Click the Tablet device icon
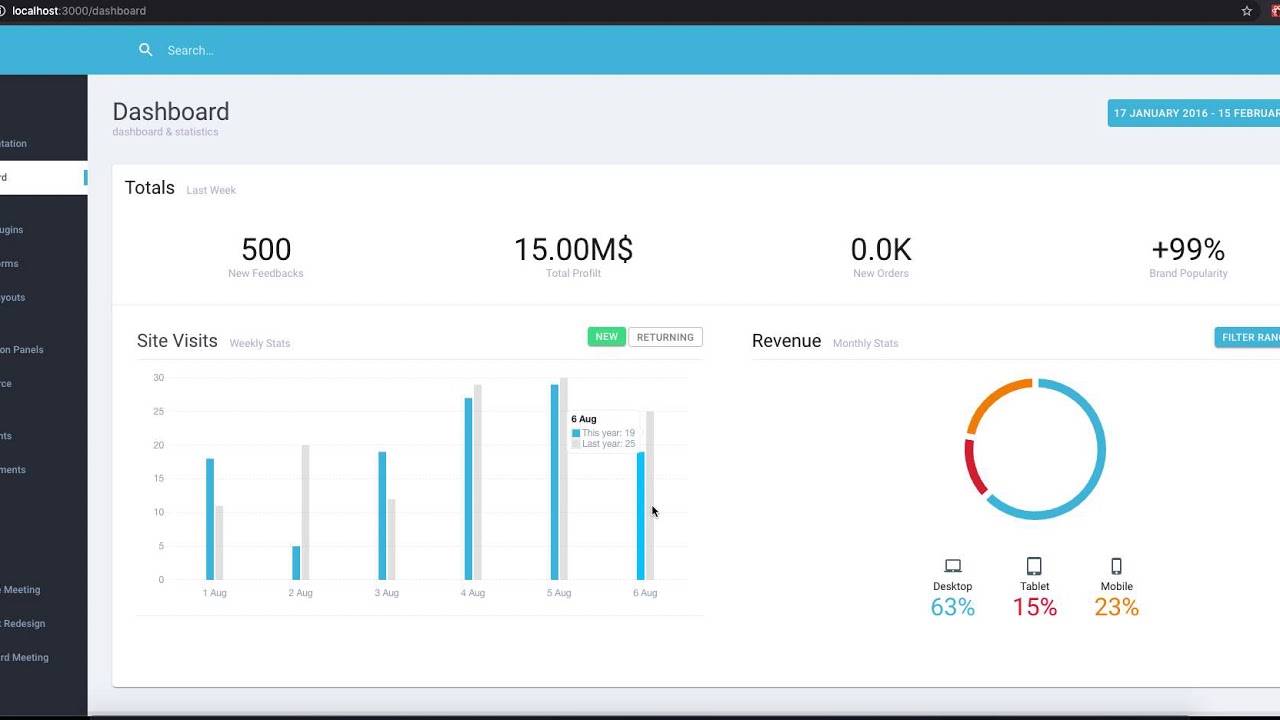 pyautogui.click(x=1034, y=566)
